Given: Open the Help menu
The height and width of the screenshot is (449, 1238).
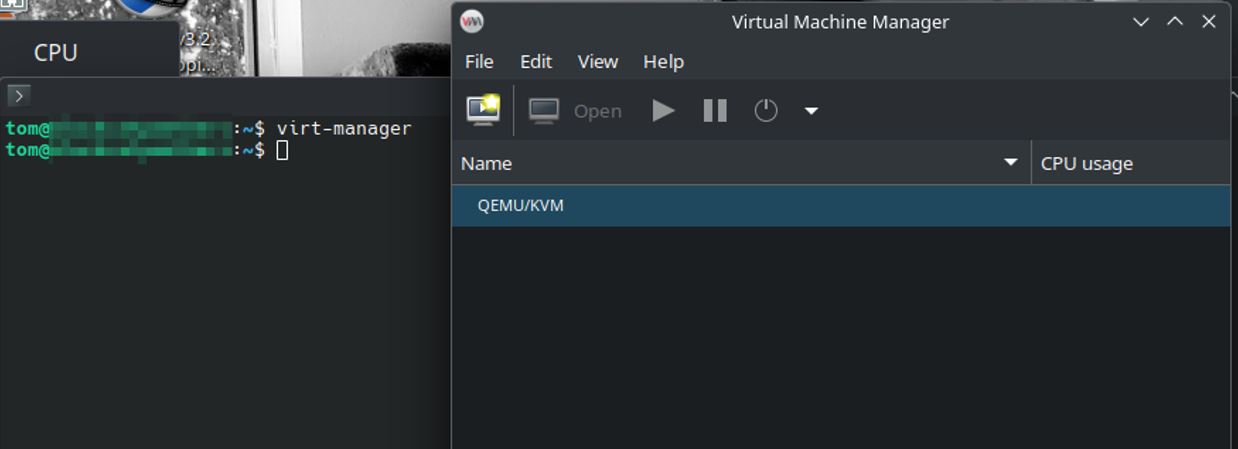Looking at the screenshot, I should coord(663,61).
